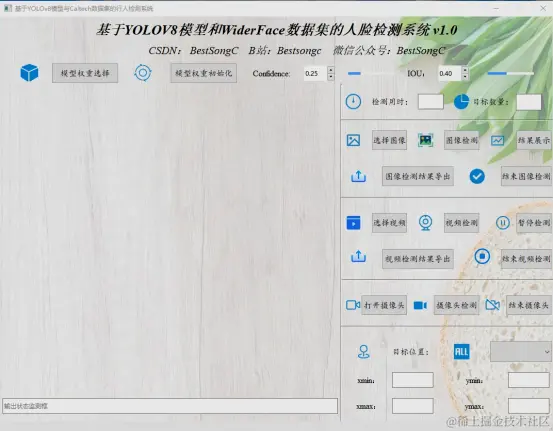The height and width of the screenshot is (432, 554).
Task: Click the ymin value field
Action: tap(529, 380)
